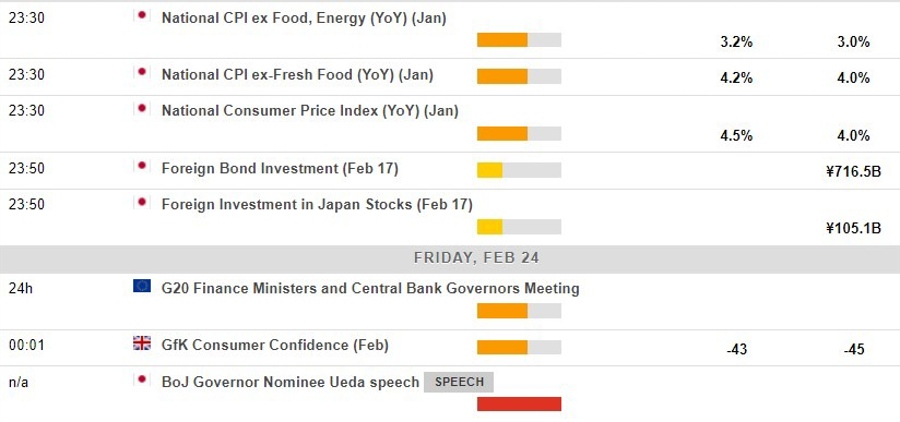Click Japan flag beside Foreign Bond Investment
Screen dimensions: 900x422
click(x=141, y=167)
